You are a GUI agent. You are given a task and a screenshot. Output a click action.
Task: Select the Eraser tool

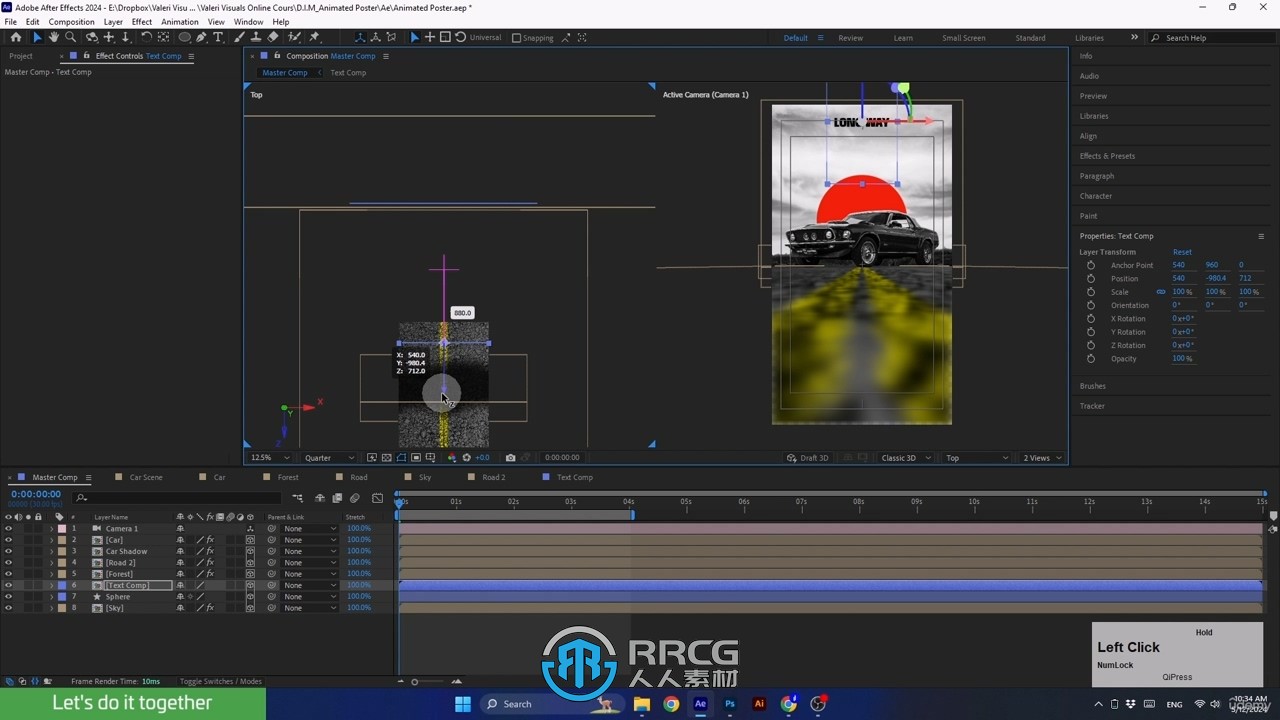click(273, 37)
